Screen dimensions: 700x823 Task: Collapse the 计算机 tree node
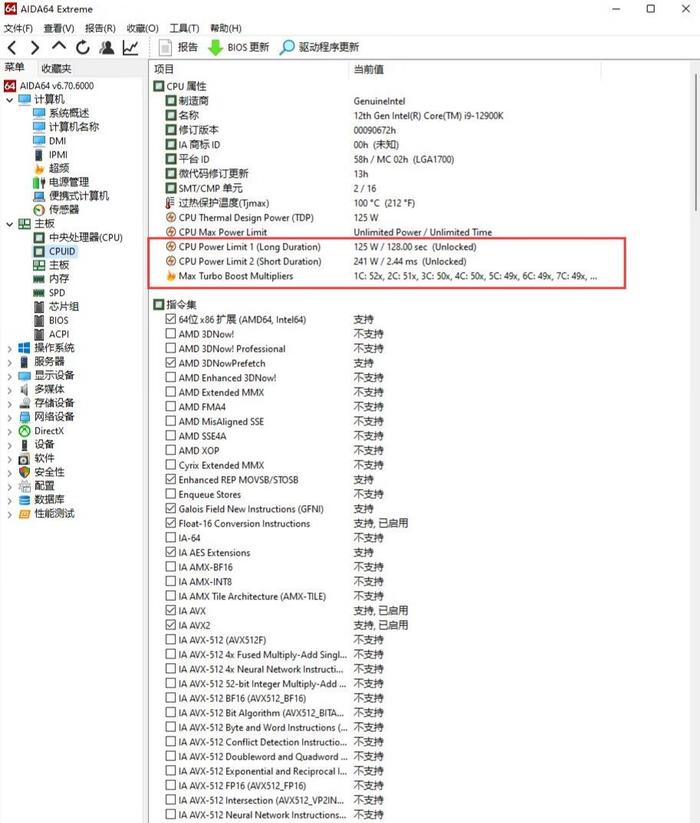click(9, 99)
